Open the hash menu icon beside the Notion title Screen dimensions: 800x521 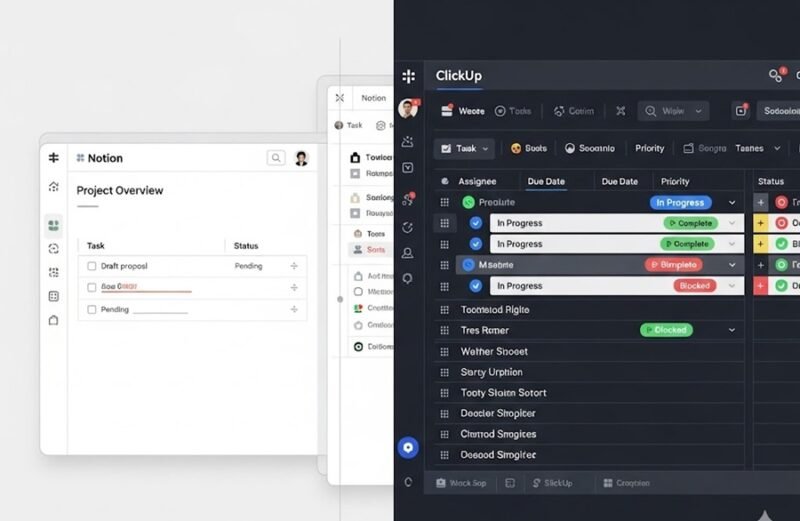tap(54, 158)
